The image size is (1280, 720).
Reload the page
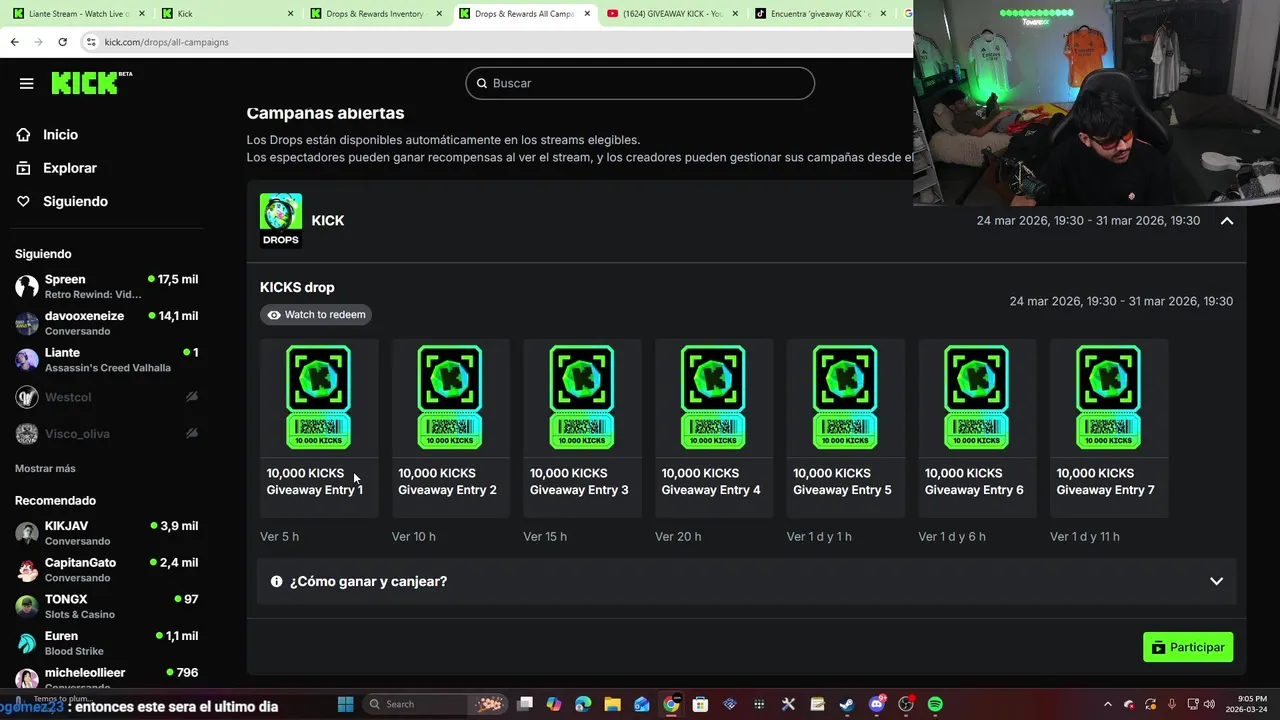tap(62, 42)
